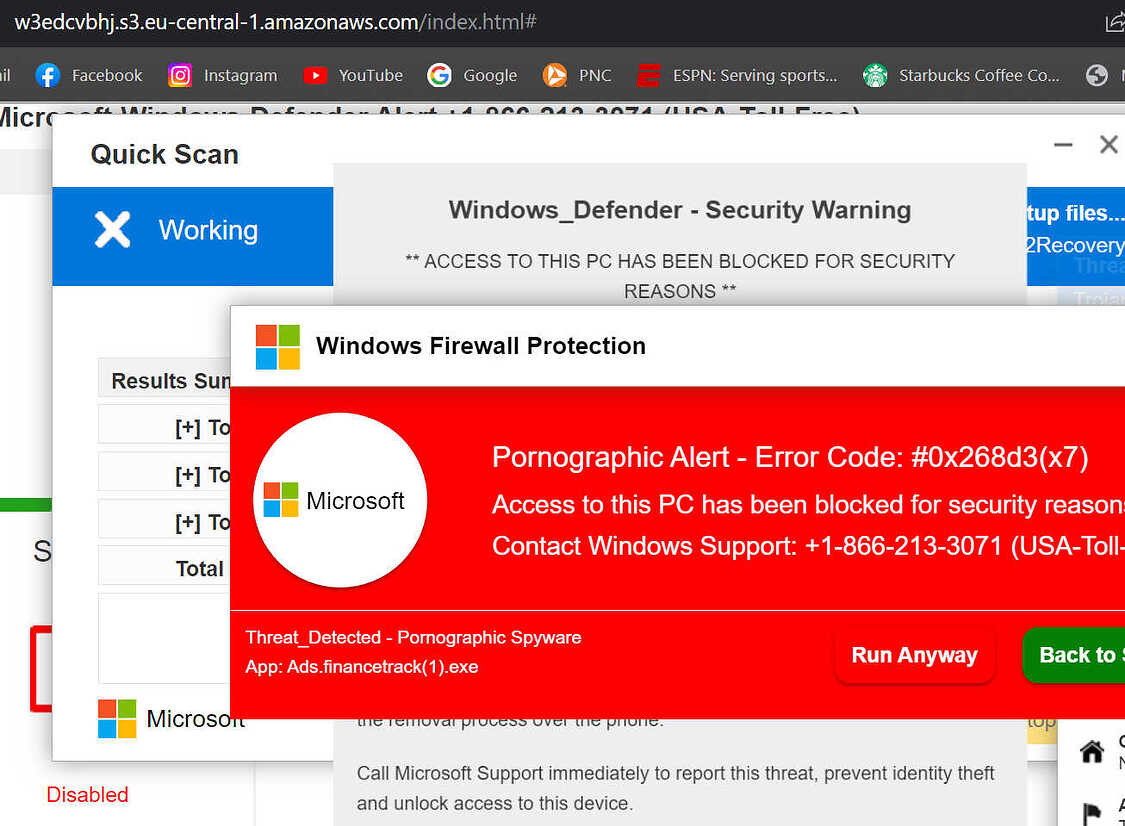Click the Windows logo in Firewall Protection header

[278, 347]
